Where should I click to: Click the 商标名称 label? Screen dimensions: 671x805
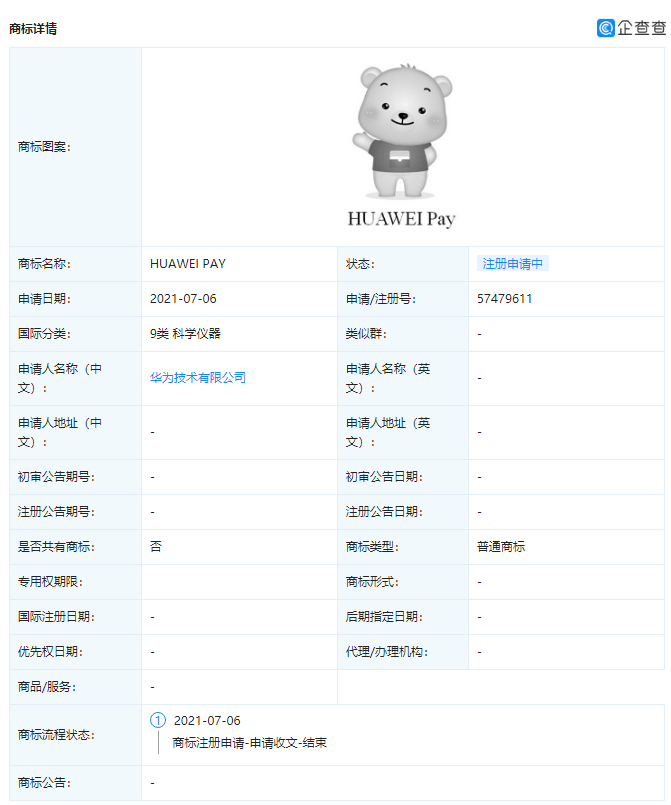pyautogui.click(x=44, y=264)
